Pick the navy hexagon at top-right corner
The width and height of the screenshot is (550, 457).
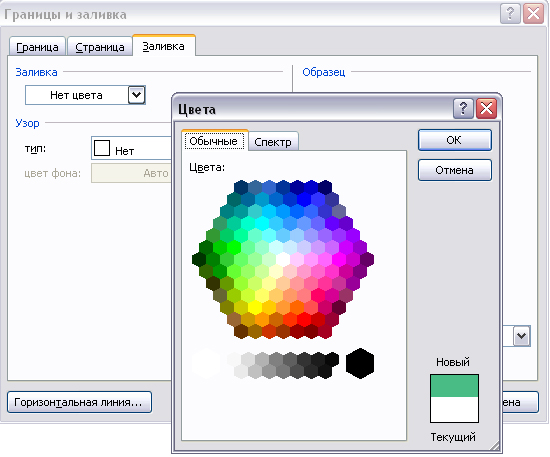(x=325, y=188)
